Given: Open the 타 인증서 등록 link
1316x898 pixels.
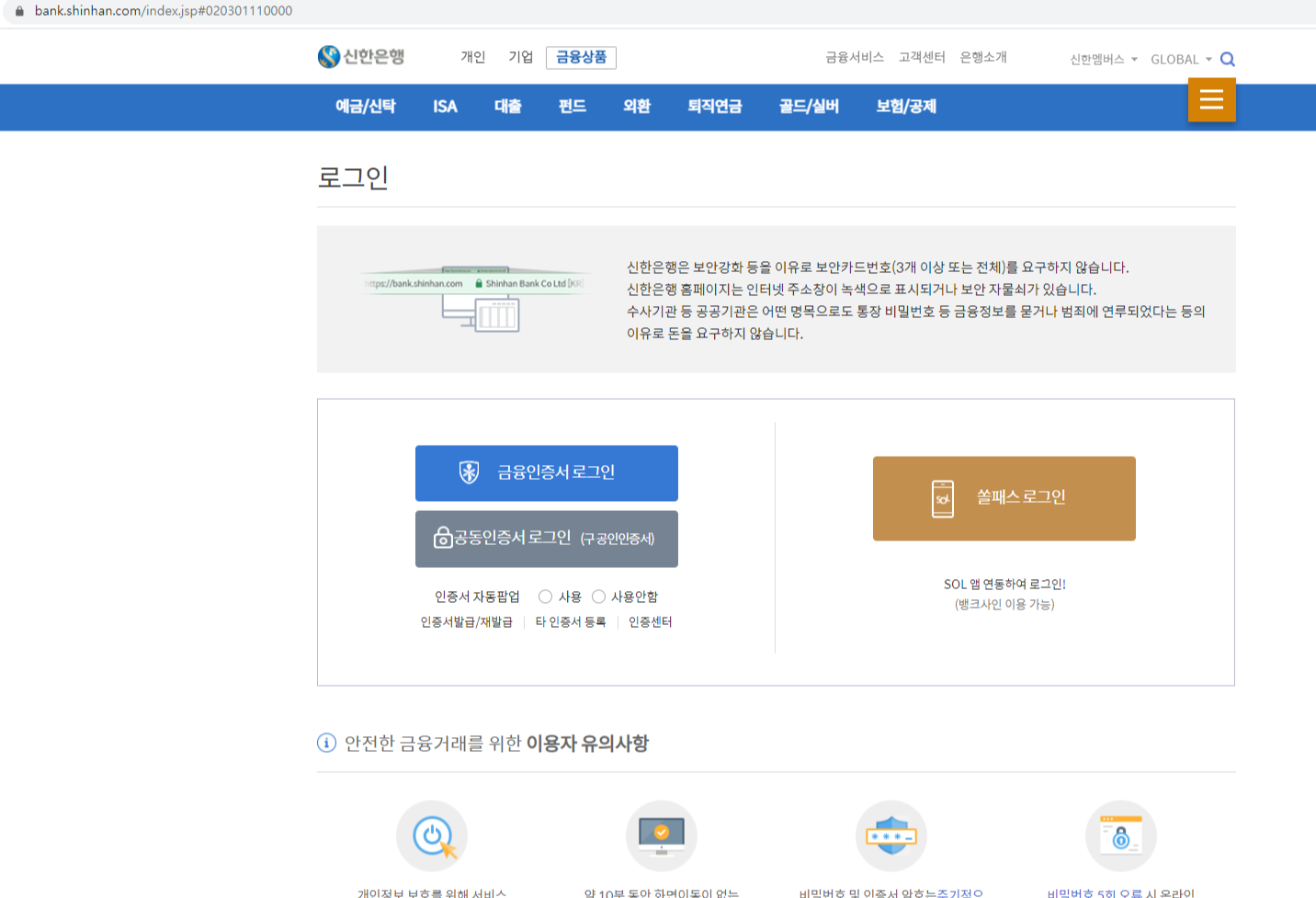Looking at the screenshot, I should (x=571, y=622).
